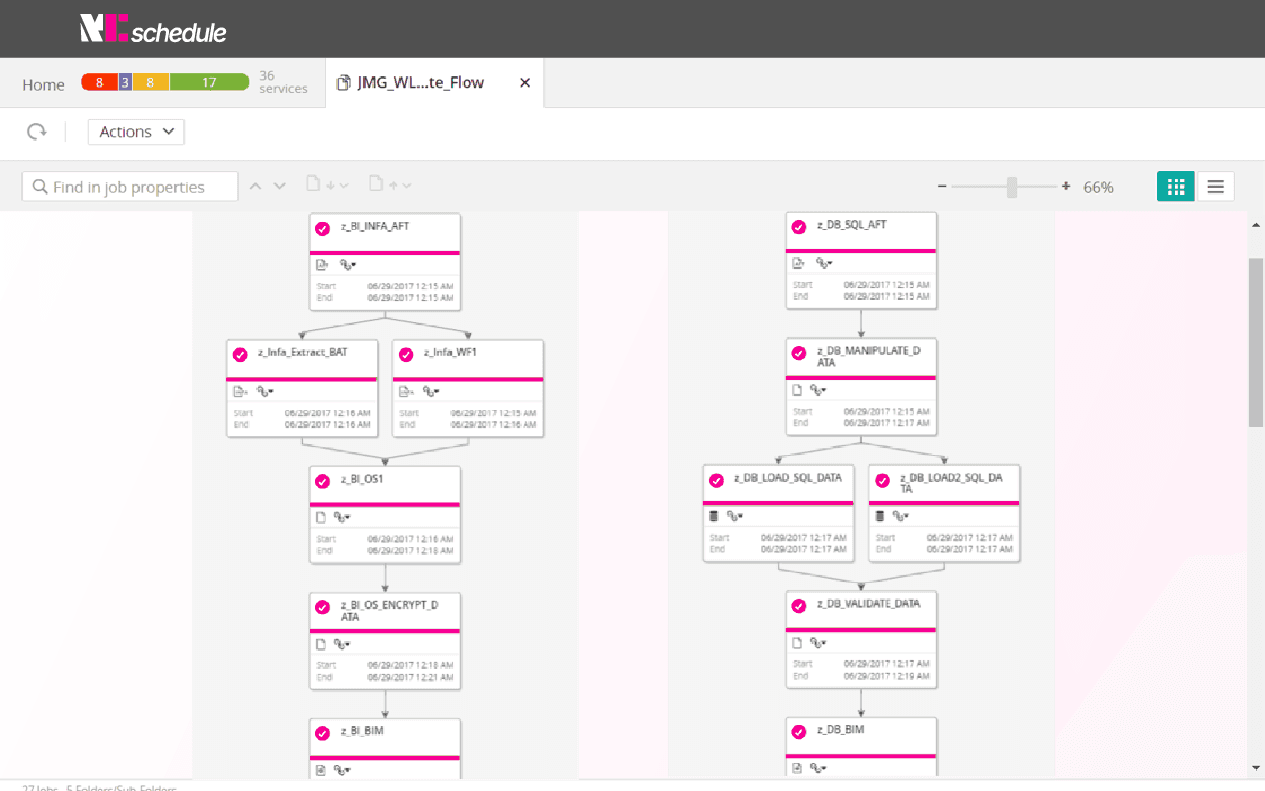This screenshot has height=791, width=1265.
Task: Expand dependency dropdown in z_DB_SQL_AFT node
Action: click(824, 264)
